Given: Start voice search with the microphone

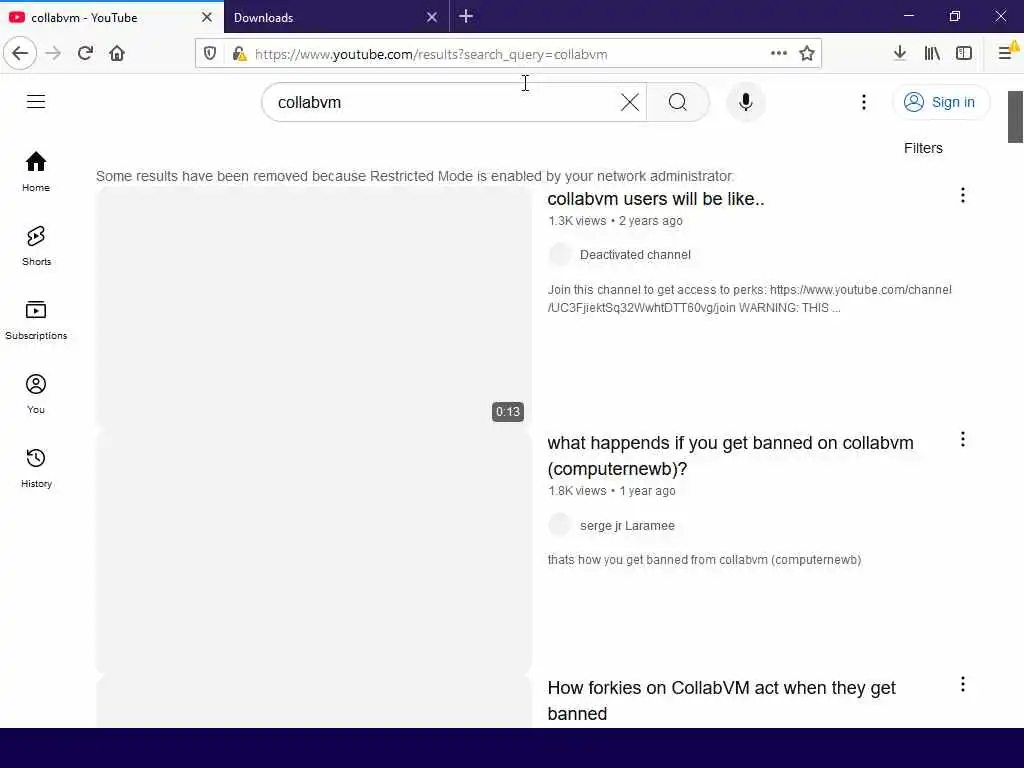Looking at the screenshot, I should tap(746, 102).
